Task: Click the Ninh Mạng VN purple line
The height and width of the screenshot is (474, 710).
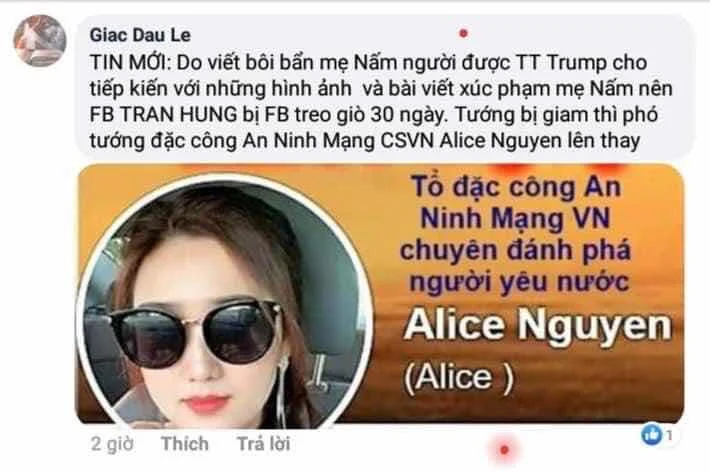Action: point(515,218)
